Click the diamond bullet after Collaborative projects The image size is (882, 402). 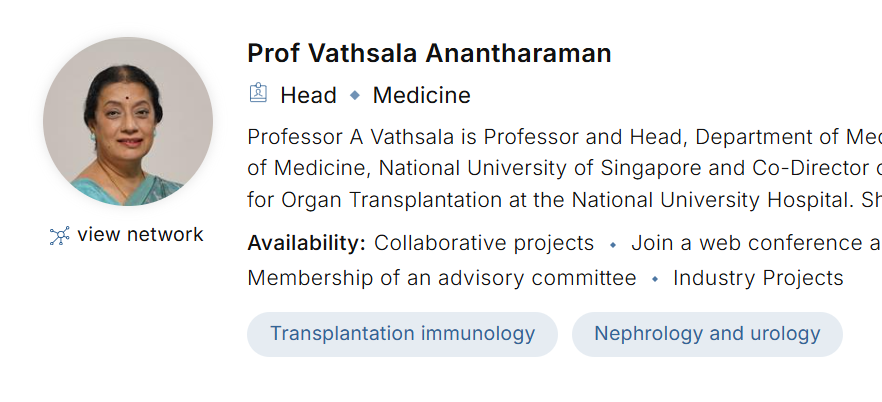tap(613, 245)
